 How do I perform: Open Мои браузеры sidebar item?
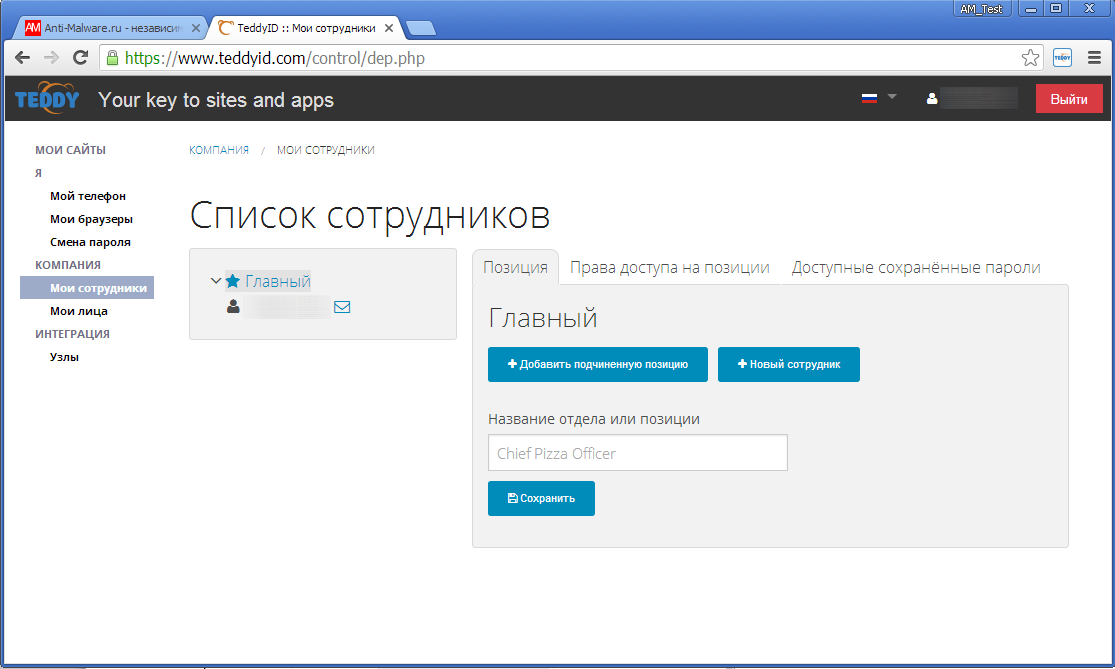click(x=91, y=219)
